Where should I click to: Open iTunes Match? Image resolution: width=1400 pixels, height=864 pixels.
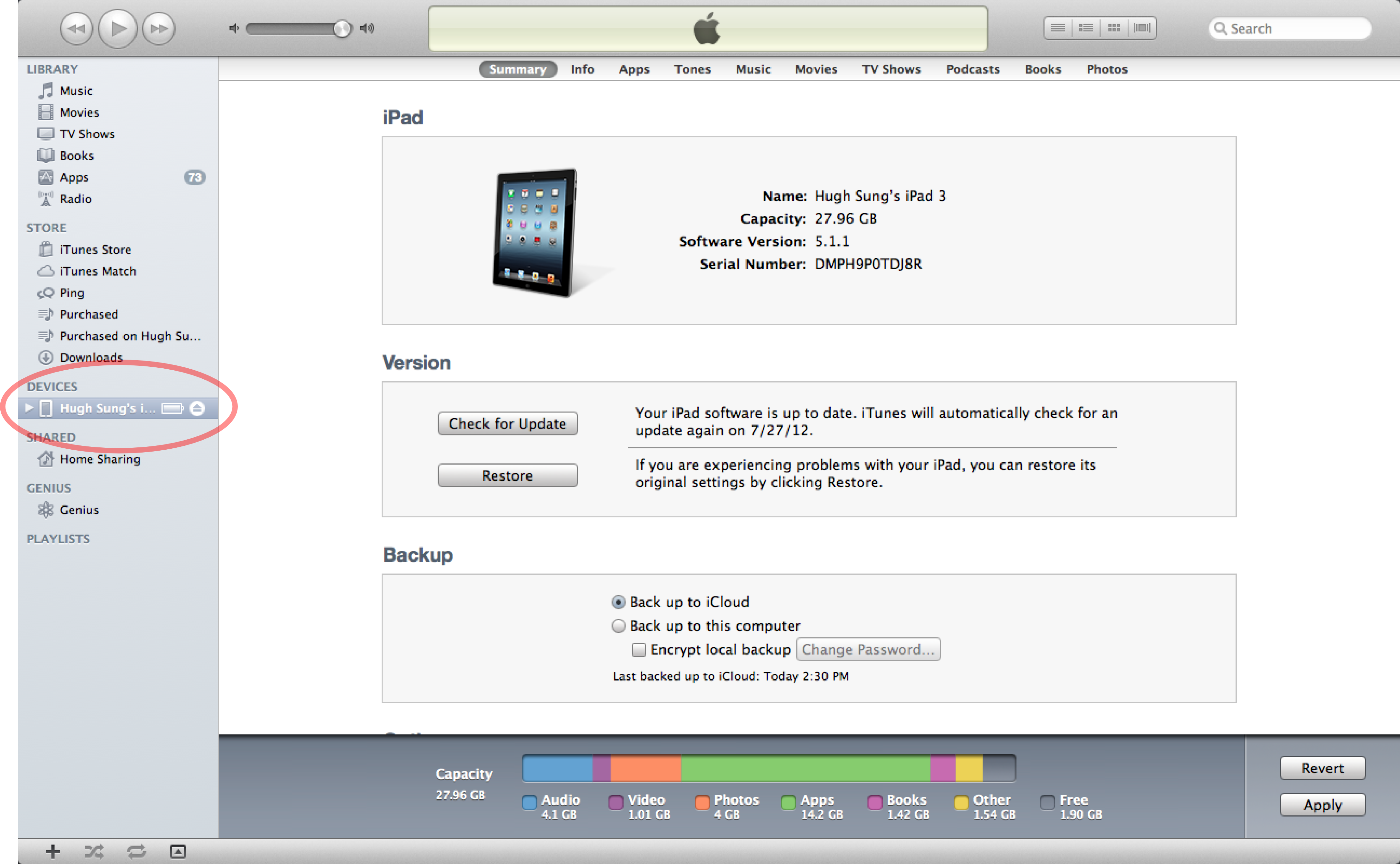pyautogui.click(x=117, y=271)
